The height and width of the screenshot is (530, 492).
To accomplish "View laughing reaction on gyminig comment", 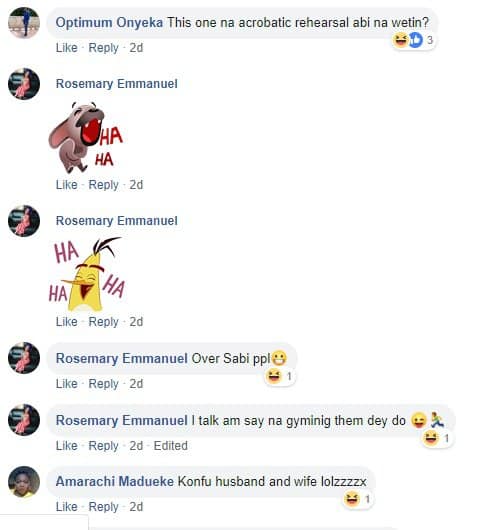I will [437, 438].
